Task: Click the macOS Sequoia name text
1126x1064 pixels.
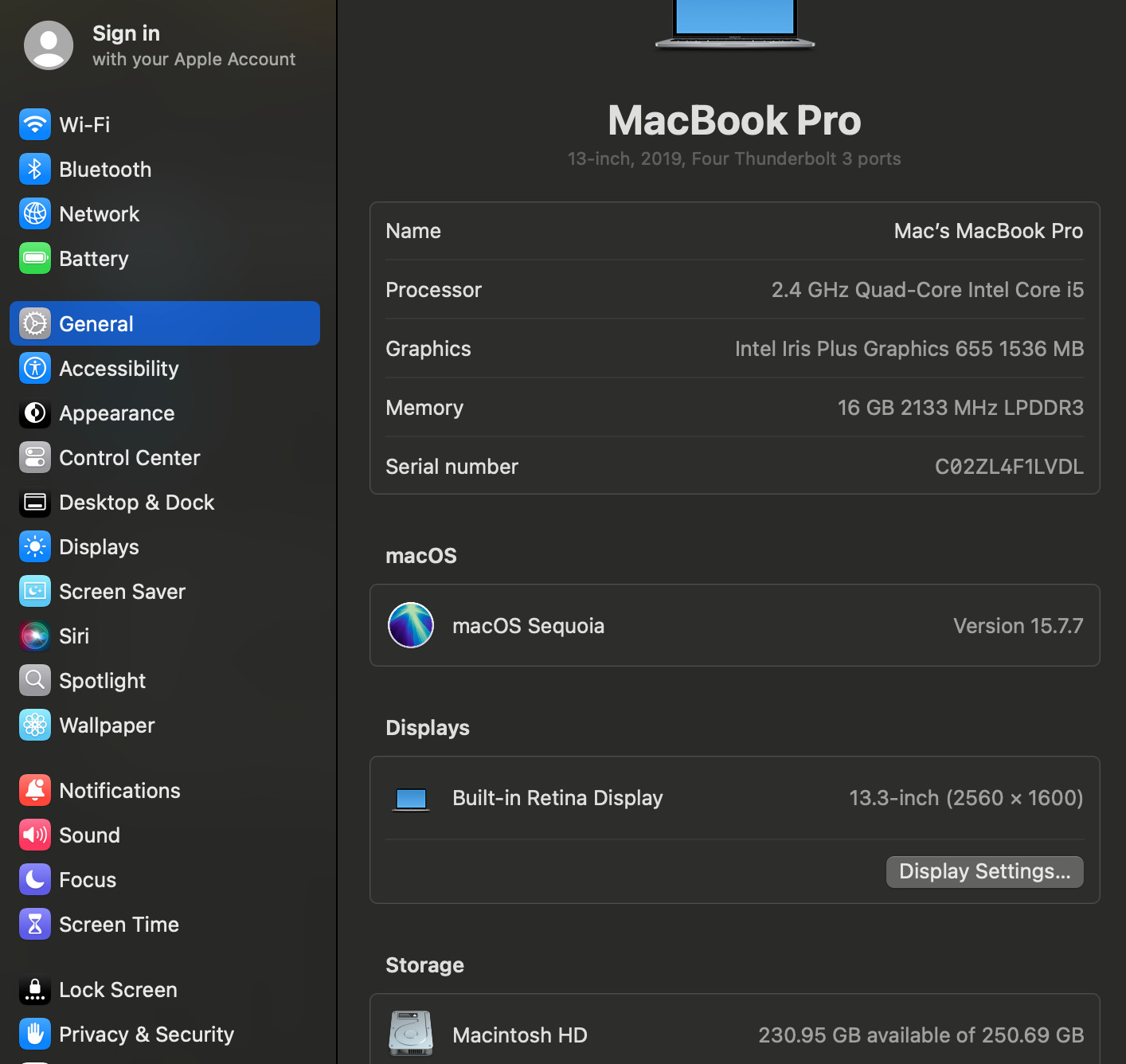Action: coord(528,626)
